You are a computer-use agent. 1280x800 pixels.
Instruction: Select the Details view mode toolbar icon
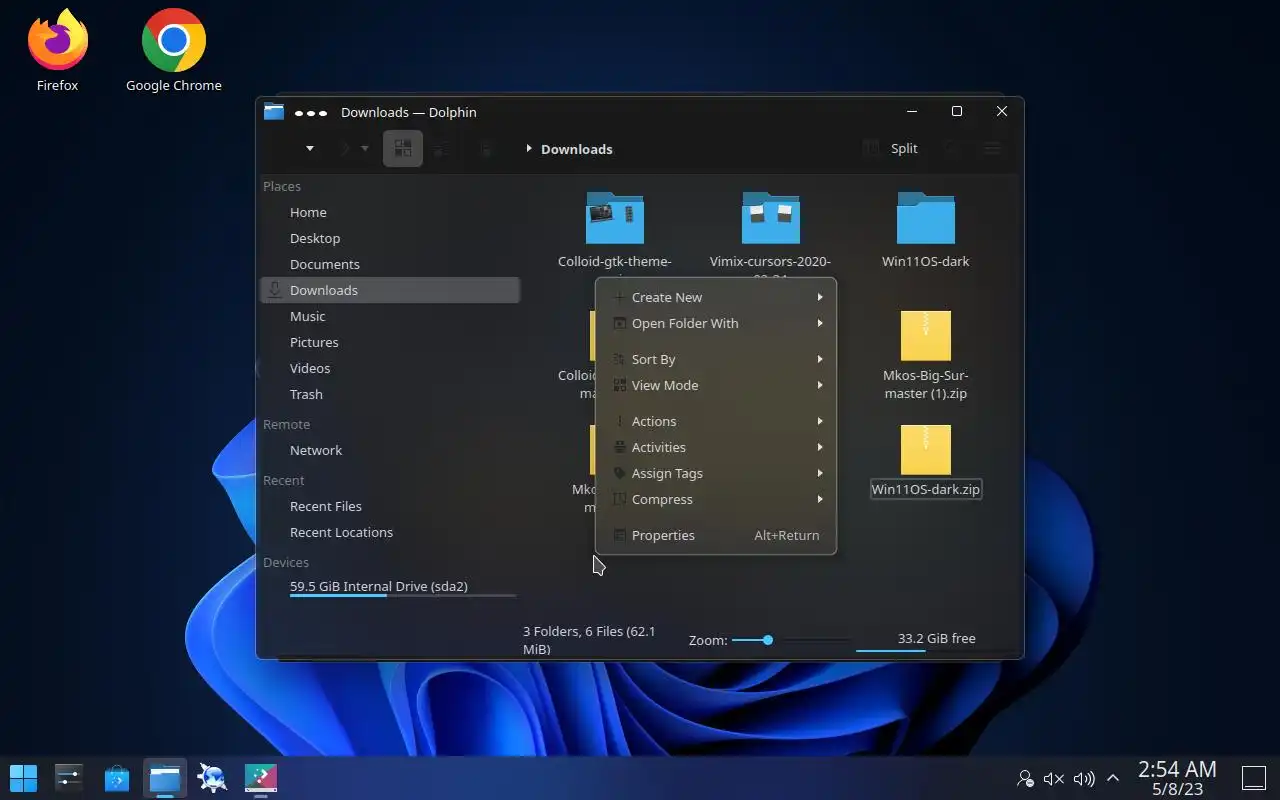[486, 149]
